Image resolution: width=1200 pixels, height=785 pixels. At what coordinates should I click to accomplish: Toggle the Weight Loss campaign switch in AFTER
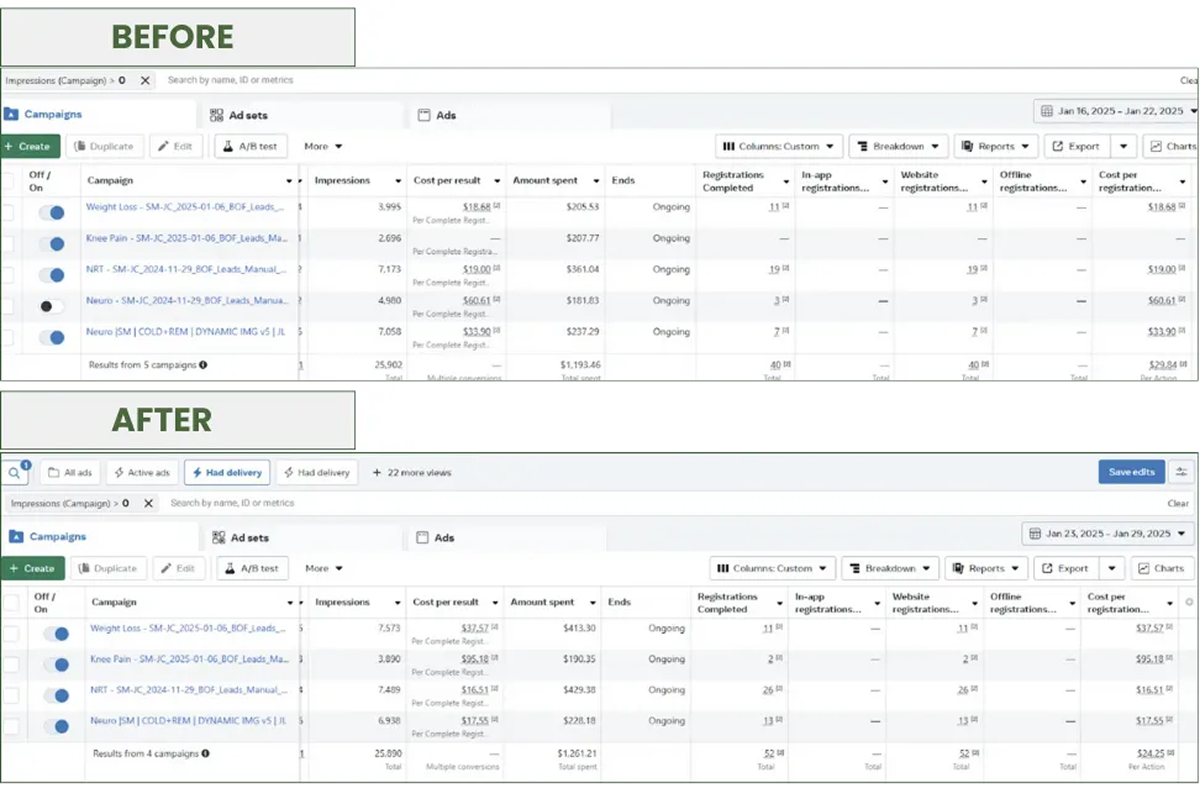pyautogui.click(x=56, y=633)
